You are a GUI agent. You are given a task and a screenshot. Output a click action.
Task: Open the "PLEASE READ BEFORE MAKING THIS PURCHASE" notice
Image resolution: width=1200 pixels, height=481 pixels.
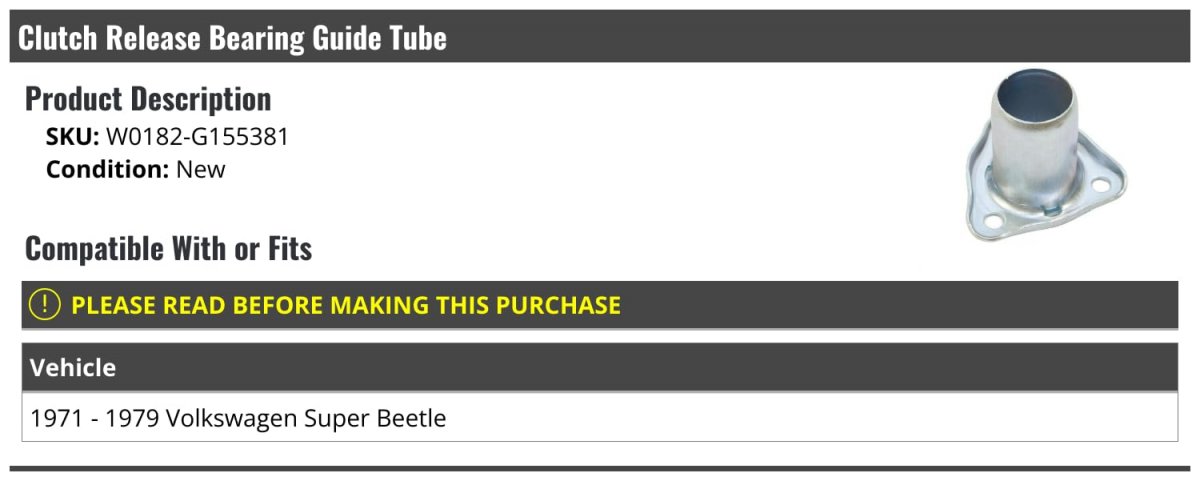346,305
